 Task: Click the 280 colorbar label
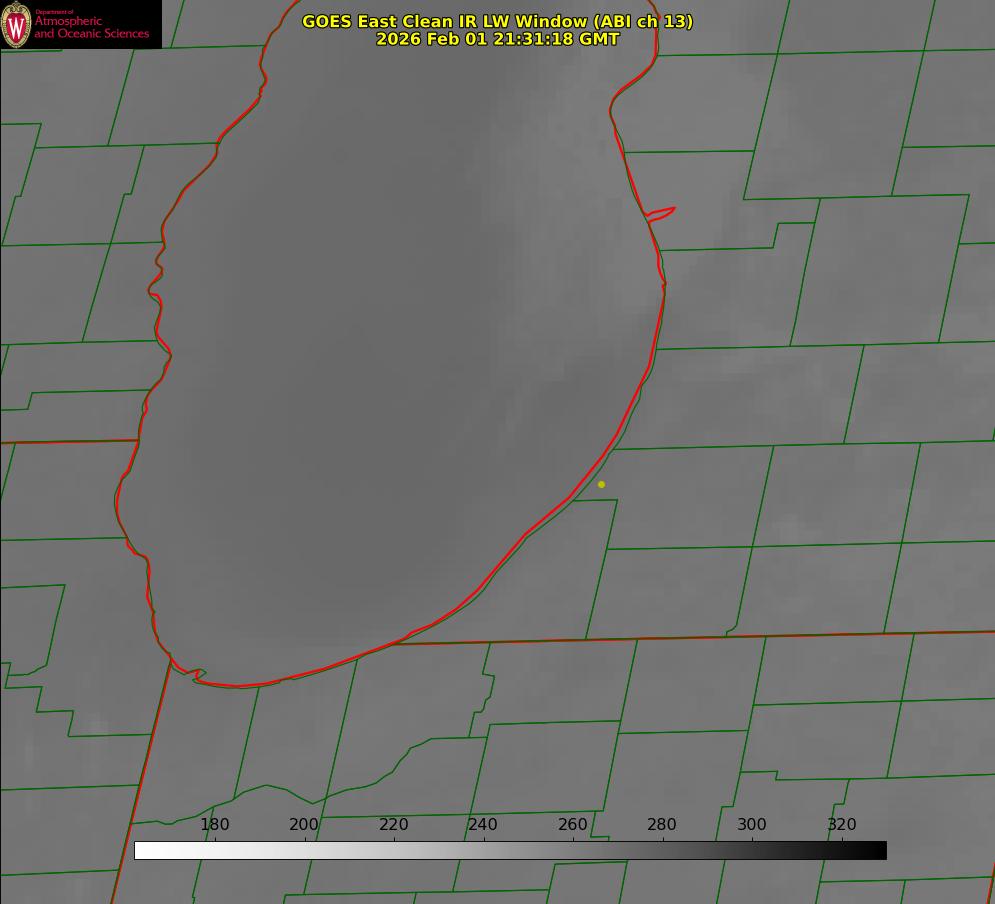click(x=662, y=824)
